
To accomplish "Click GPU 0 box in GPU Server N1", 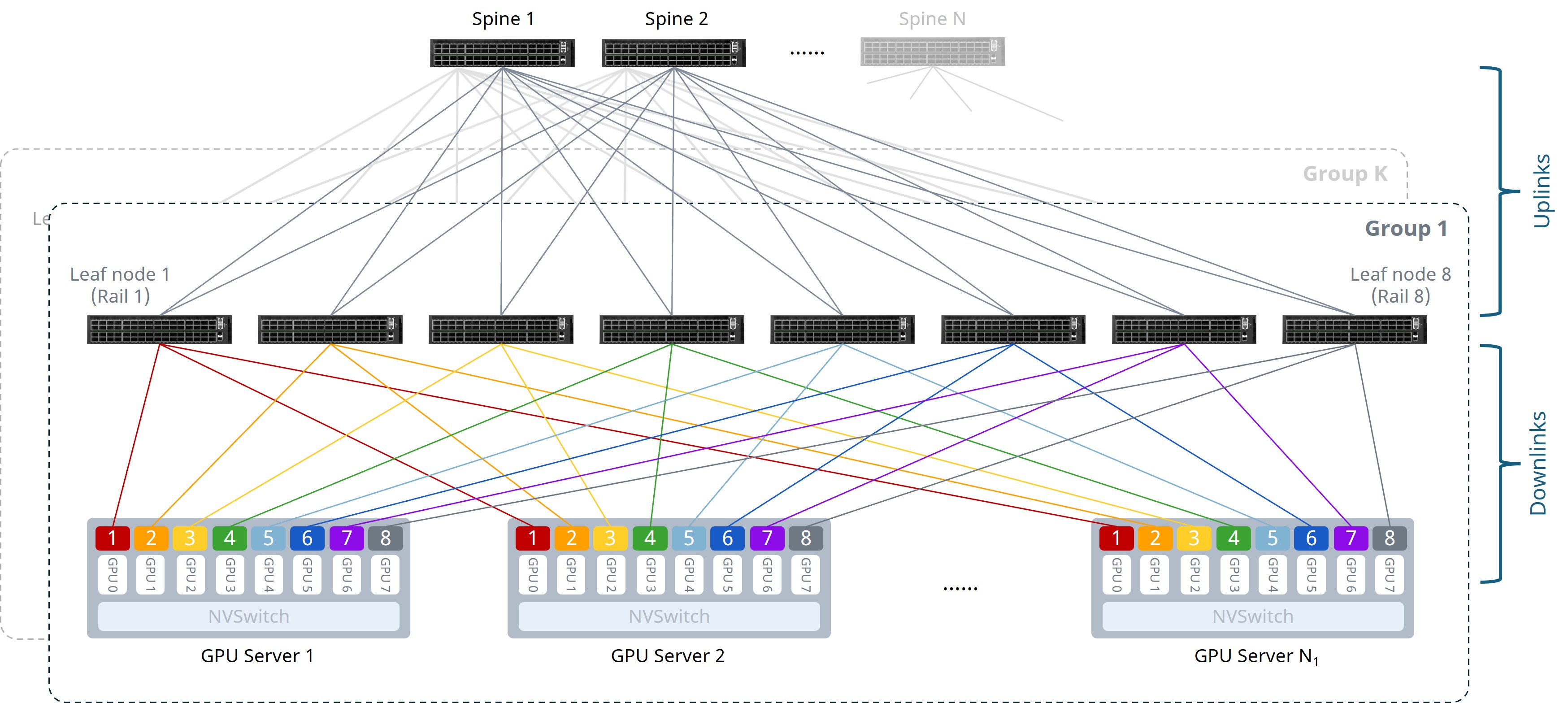I will (1116, 575).
